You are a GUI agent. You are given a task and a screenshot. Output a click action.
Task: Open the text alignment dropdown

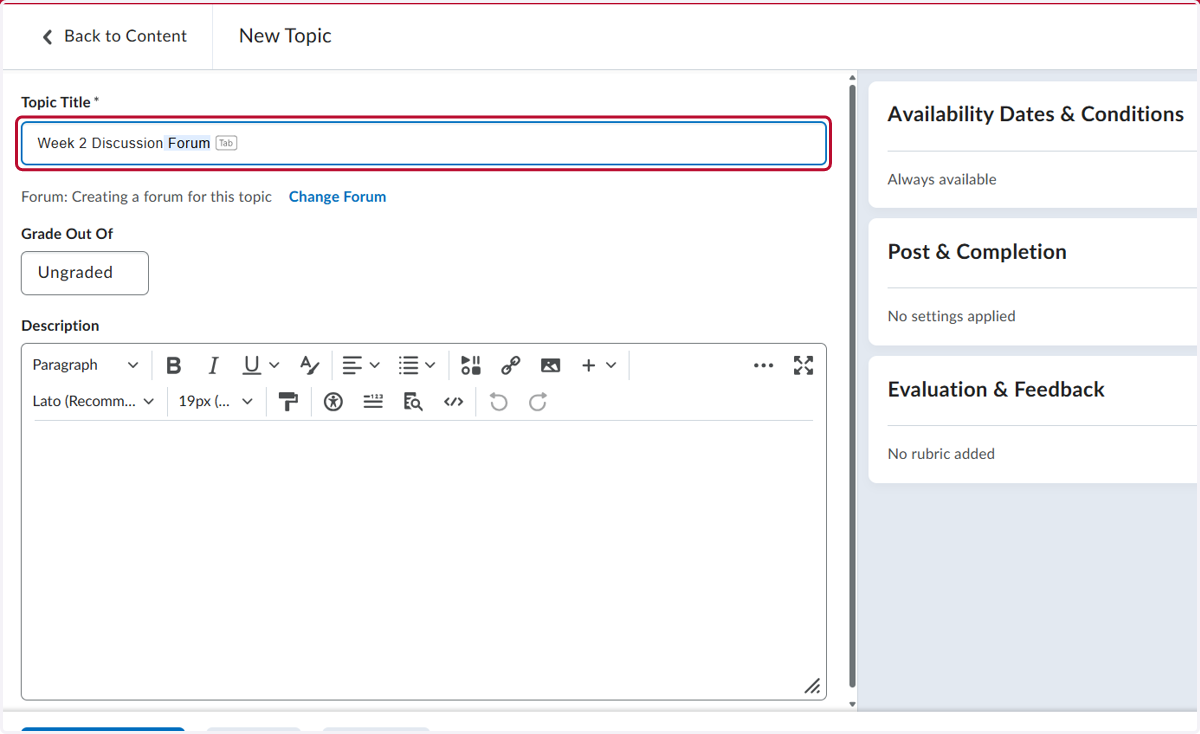[x=361, y=365]
